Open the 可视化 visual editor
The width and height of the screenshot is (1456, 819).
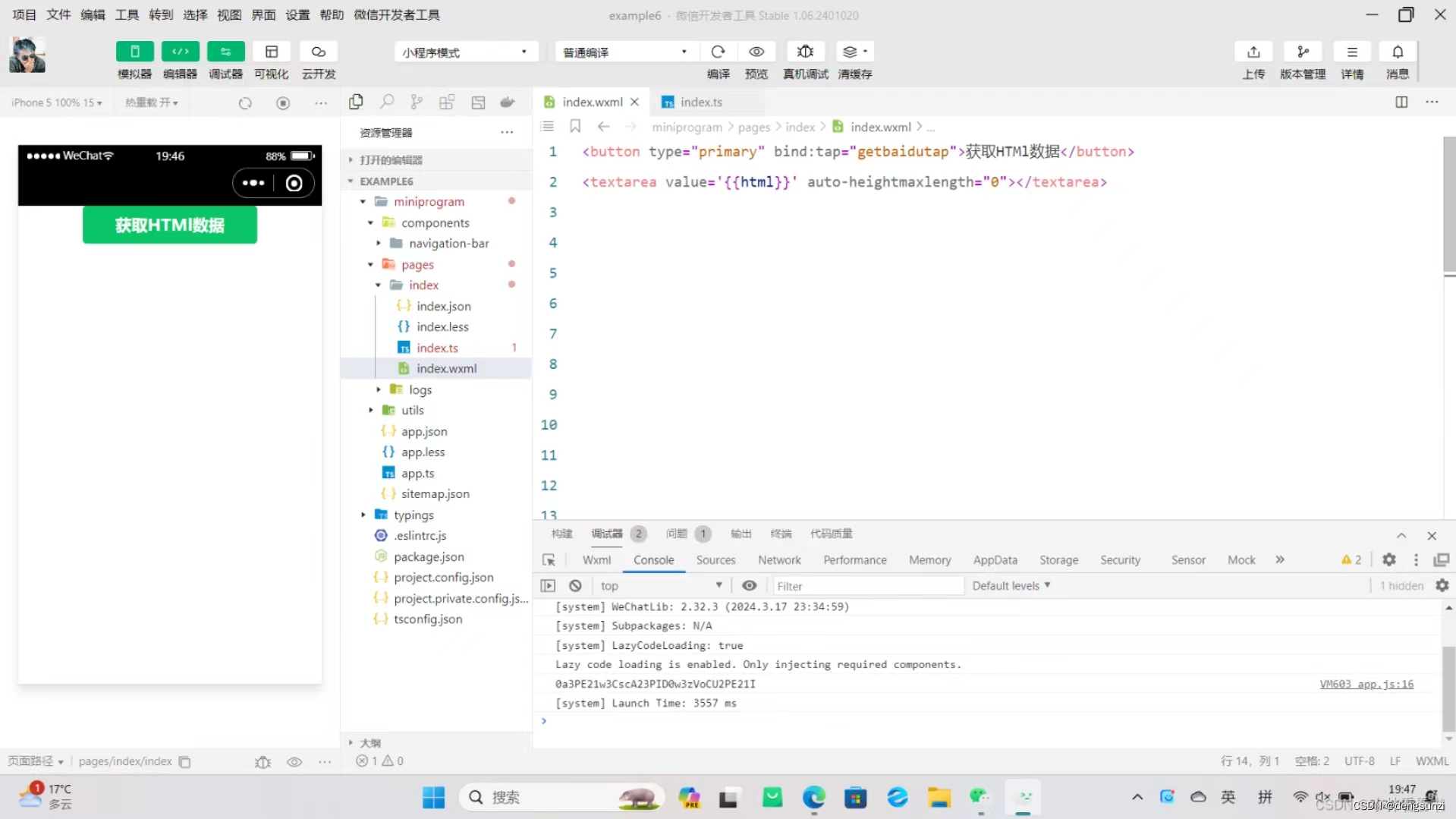tap(271, 52)
